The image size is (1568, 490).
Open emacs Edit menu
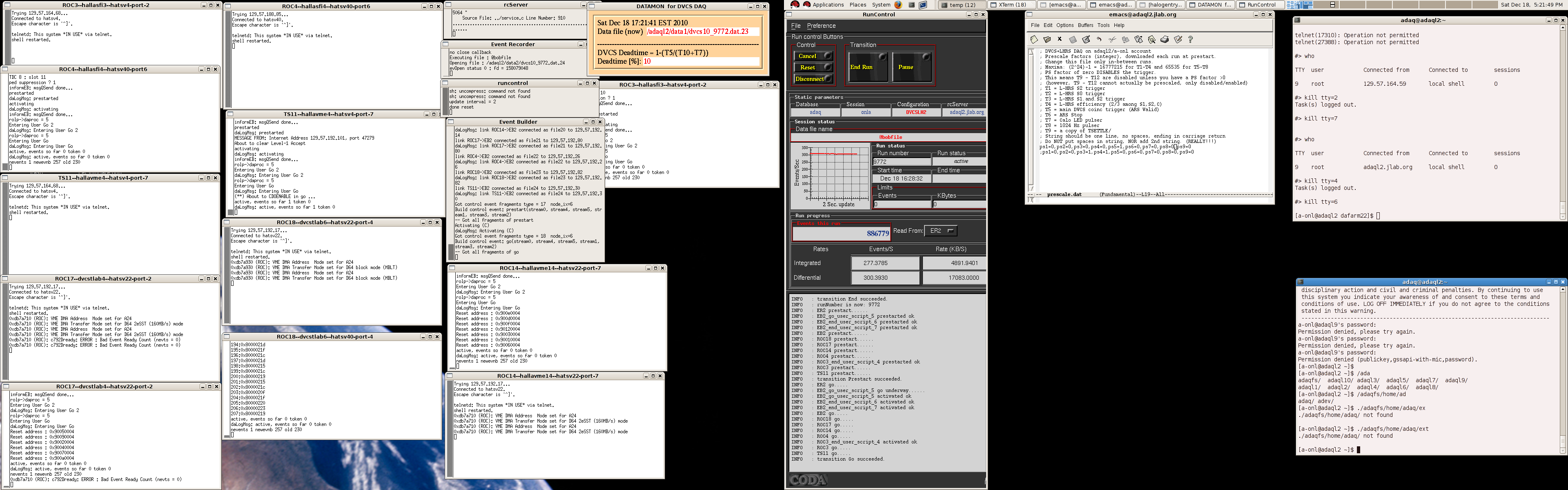1047,26
